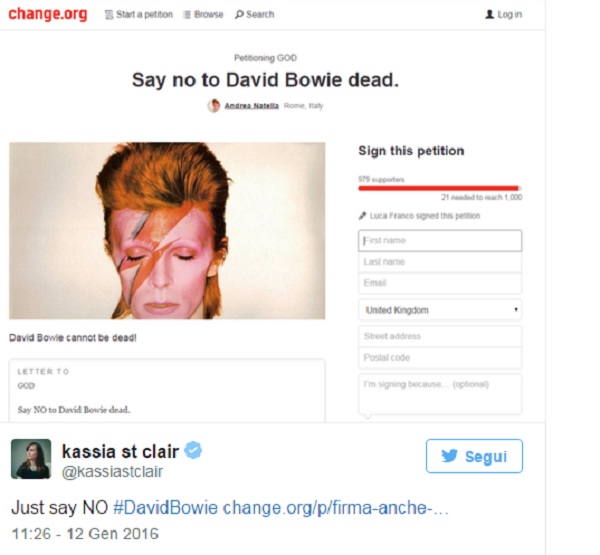Click the Log in user icon
Screen dimensions: 600x555
[x=489, y=15]
